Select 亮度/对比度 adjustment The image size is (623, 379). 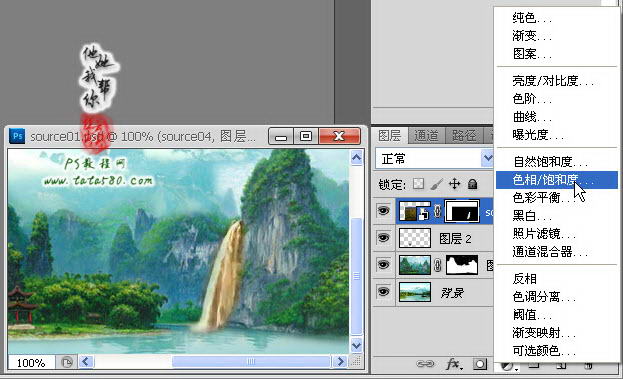click(556, 81)
